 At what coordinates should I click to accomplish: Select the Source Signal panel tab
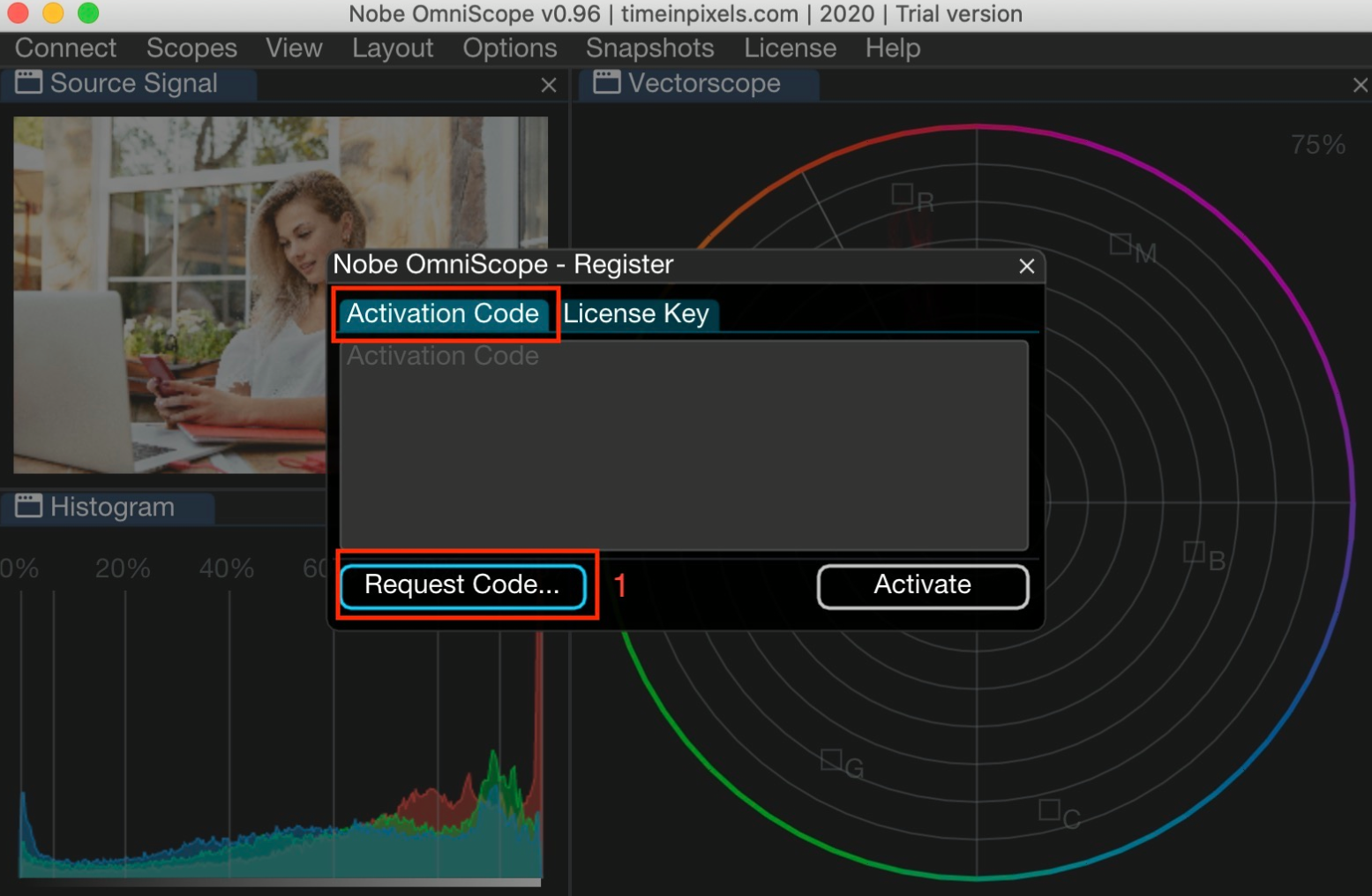[x=129, y=84]
